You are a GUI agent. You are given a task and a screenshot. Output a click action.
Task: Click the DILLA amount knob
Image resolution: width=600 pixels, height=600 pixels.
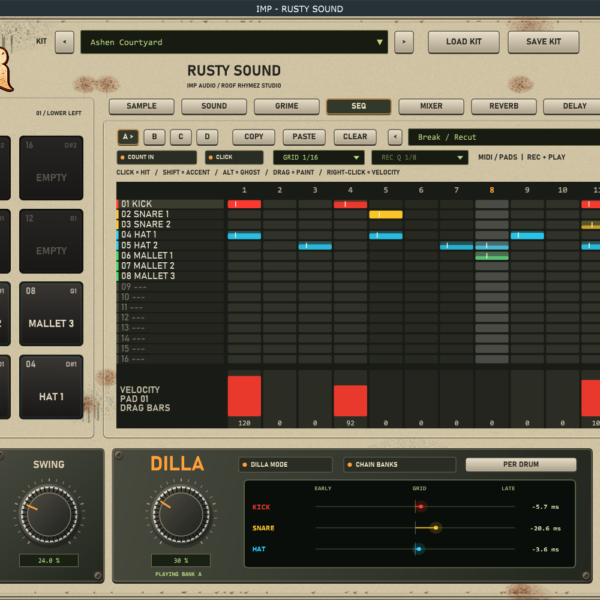click(181, 514)
